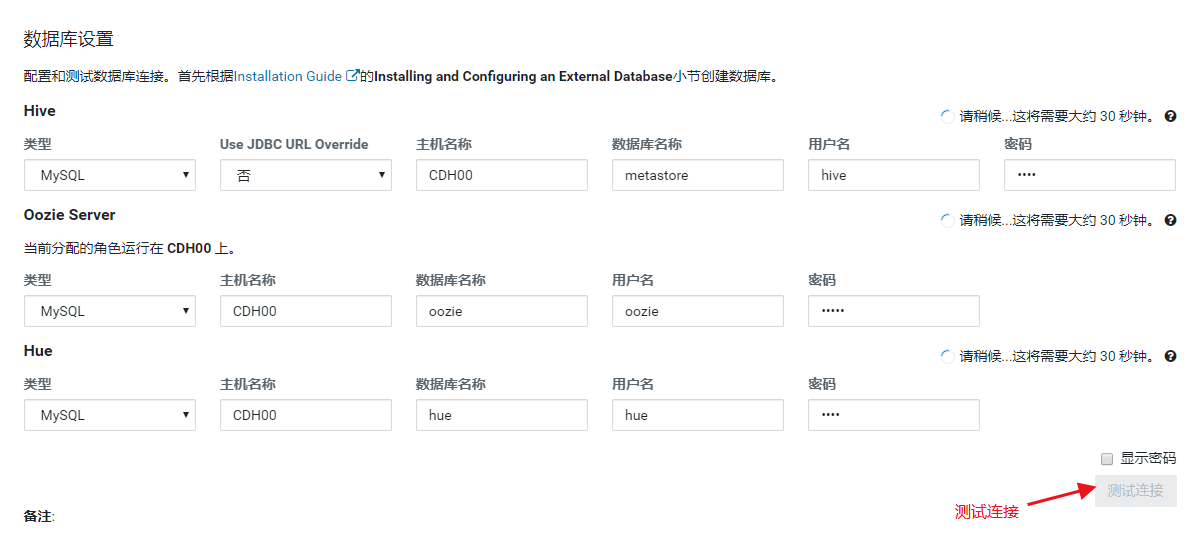
Task: Click the Hue 主机名称 field
Action: (x=306, y=415)
